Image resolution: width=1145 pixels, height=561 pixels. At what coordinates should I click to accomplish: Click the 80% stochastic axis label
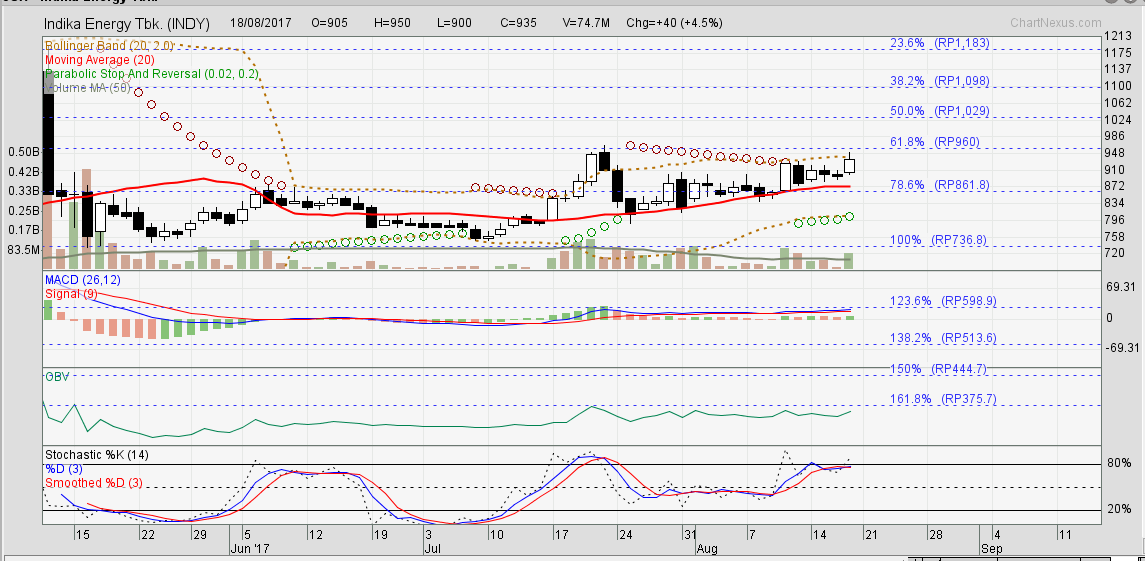[x=1119, y=463]
